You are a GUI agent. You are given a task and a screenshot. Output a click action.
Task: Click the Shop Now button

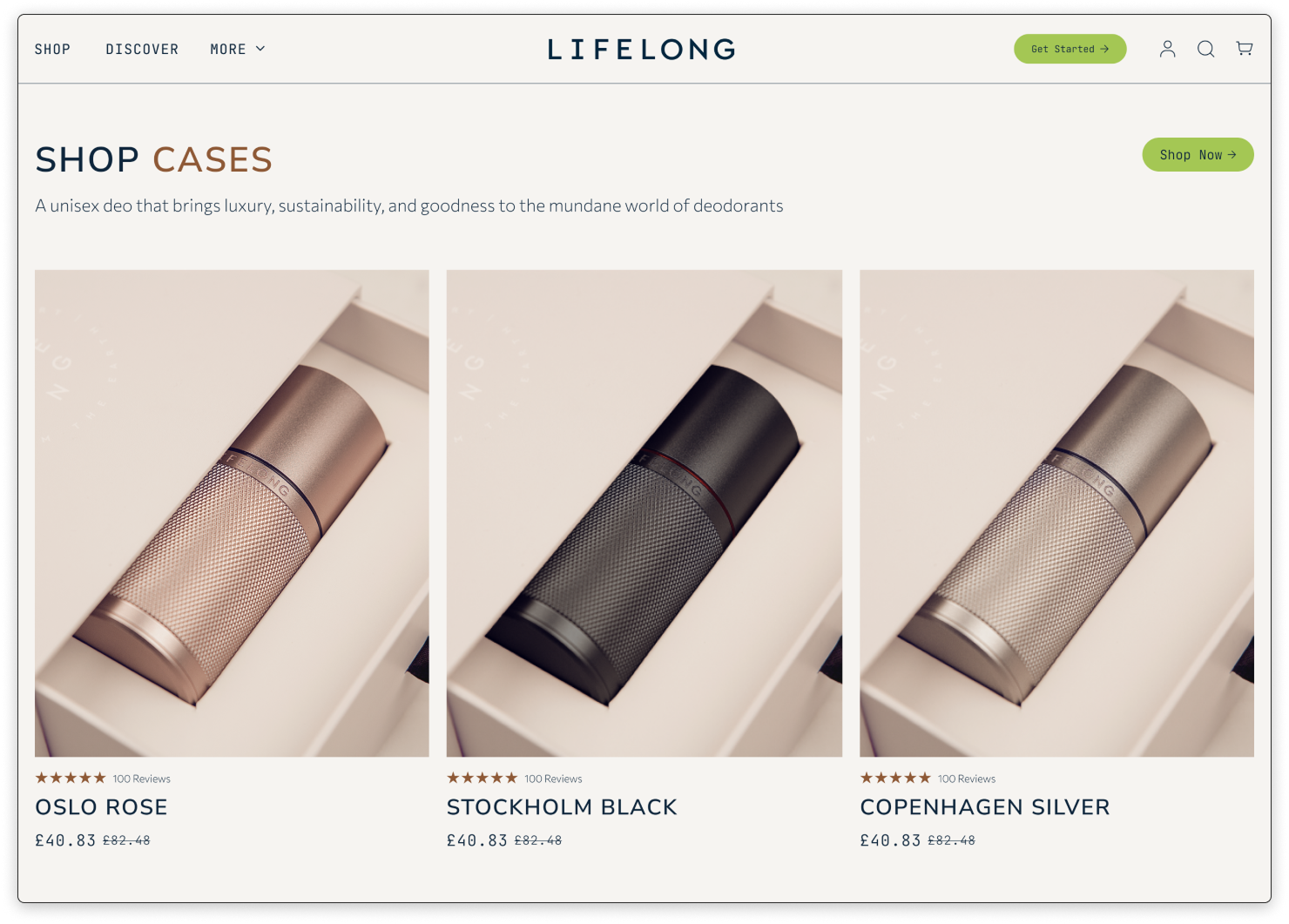(1198, 154)
